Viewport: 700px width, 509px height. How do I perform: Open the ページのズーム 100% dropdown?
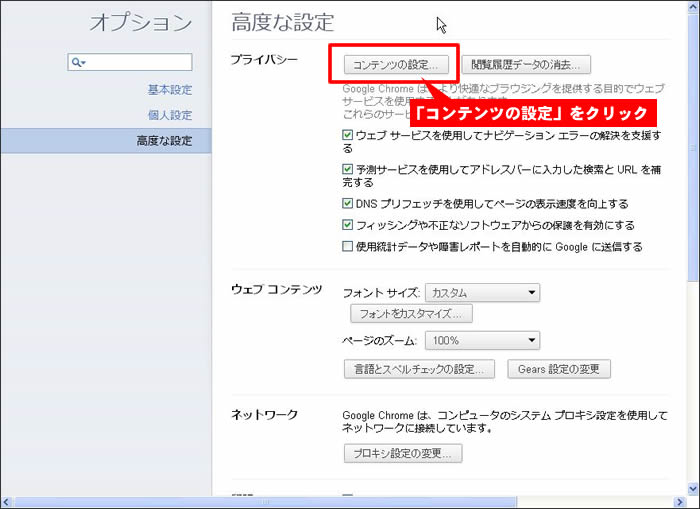click(483, 341)
